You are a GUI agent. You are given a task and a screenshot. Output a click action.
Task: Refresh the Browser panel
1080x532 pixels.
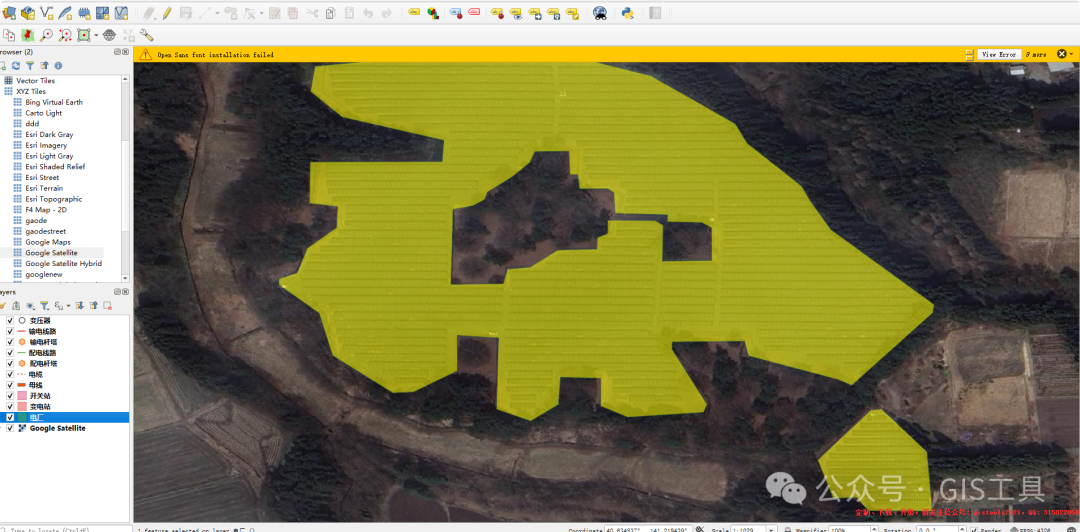pos(16,65)
